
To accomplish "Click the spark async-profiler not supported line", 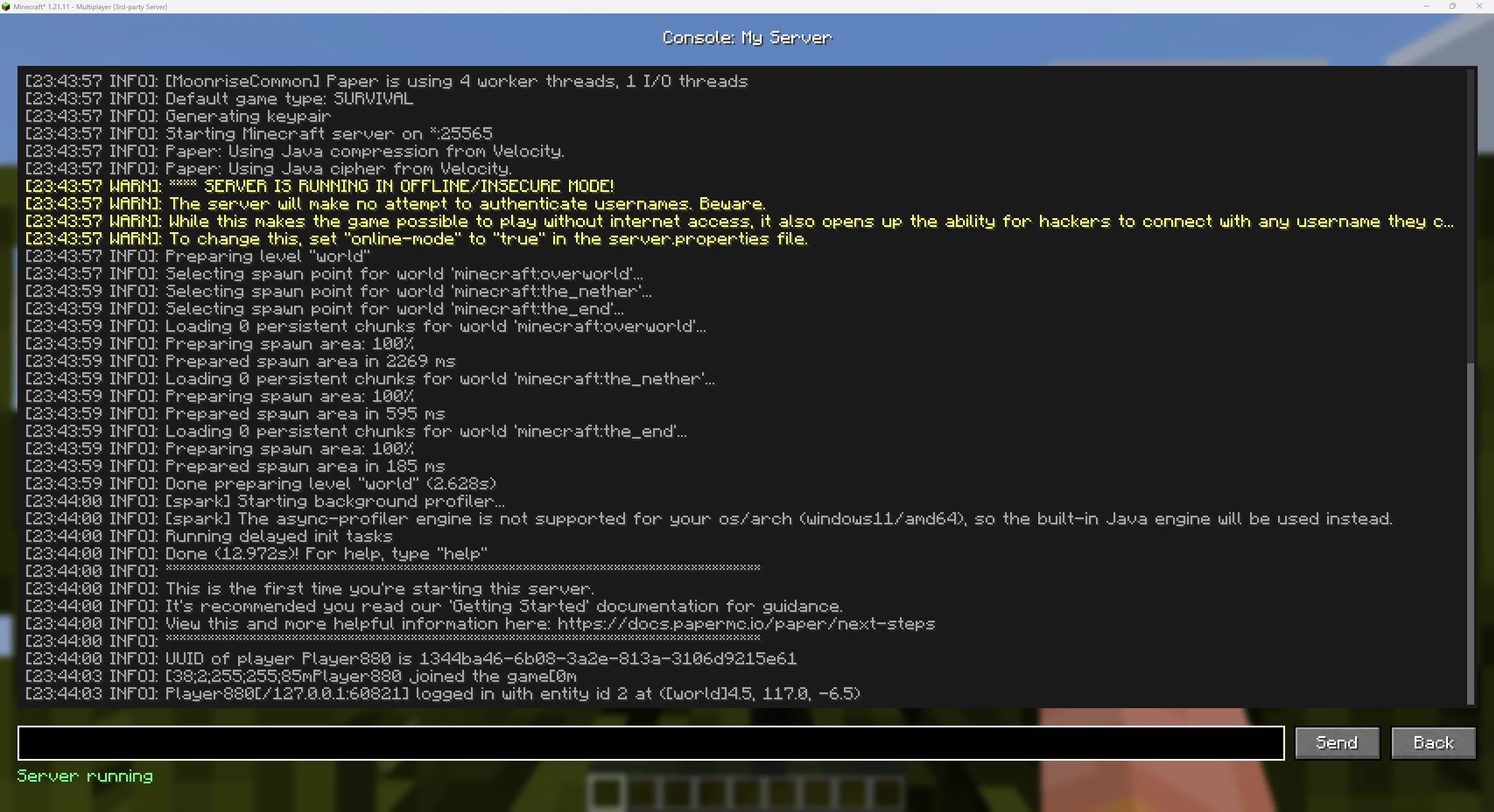I will [x=708, y=519].
